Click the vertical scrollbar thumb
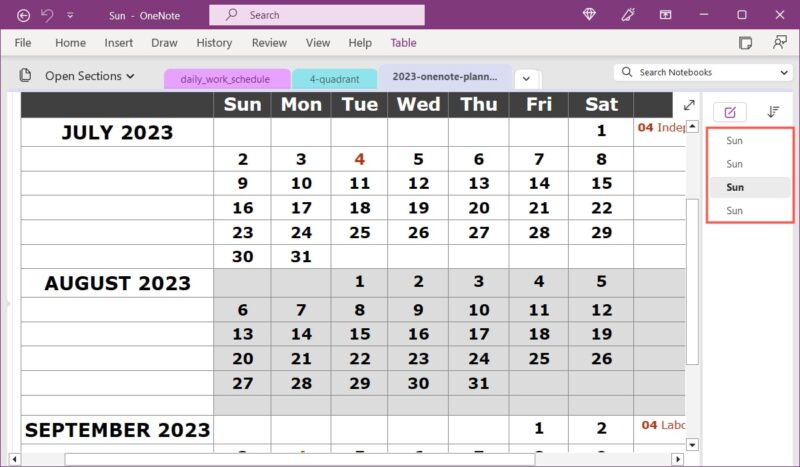 pos(692,281)
